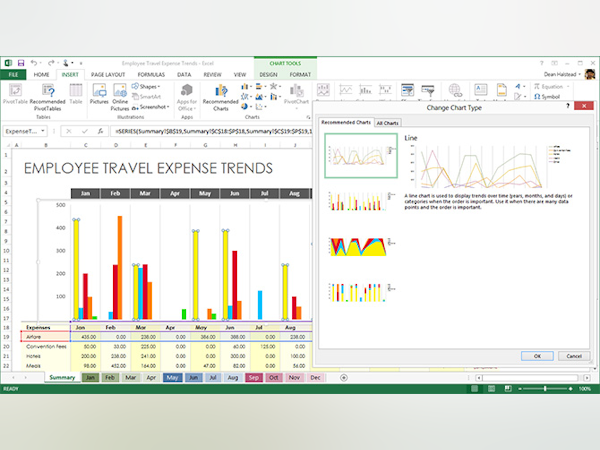This screenshot has width=600, height=450.
Task: Insert a Timeline filter
Action: coord(427,91)
